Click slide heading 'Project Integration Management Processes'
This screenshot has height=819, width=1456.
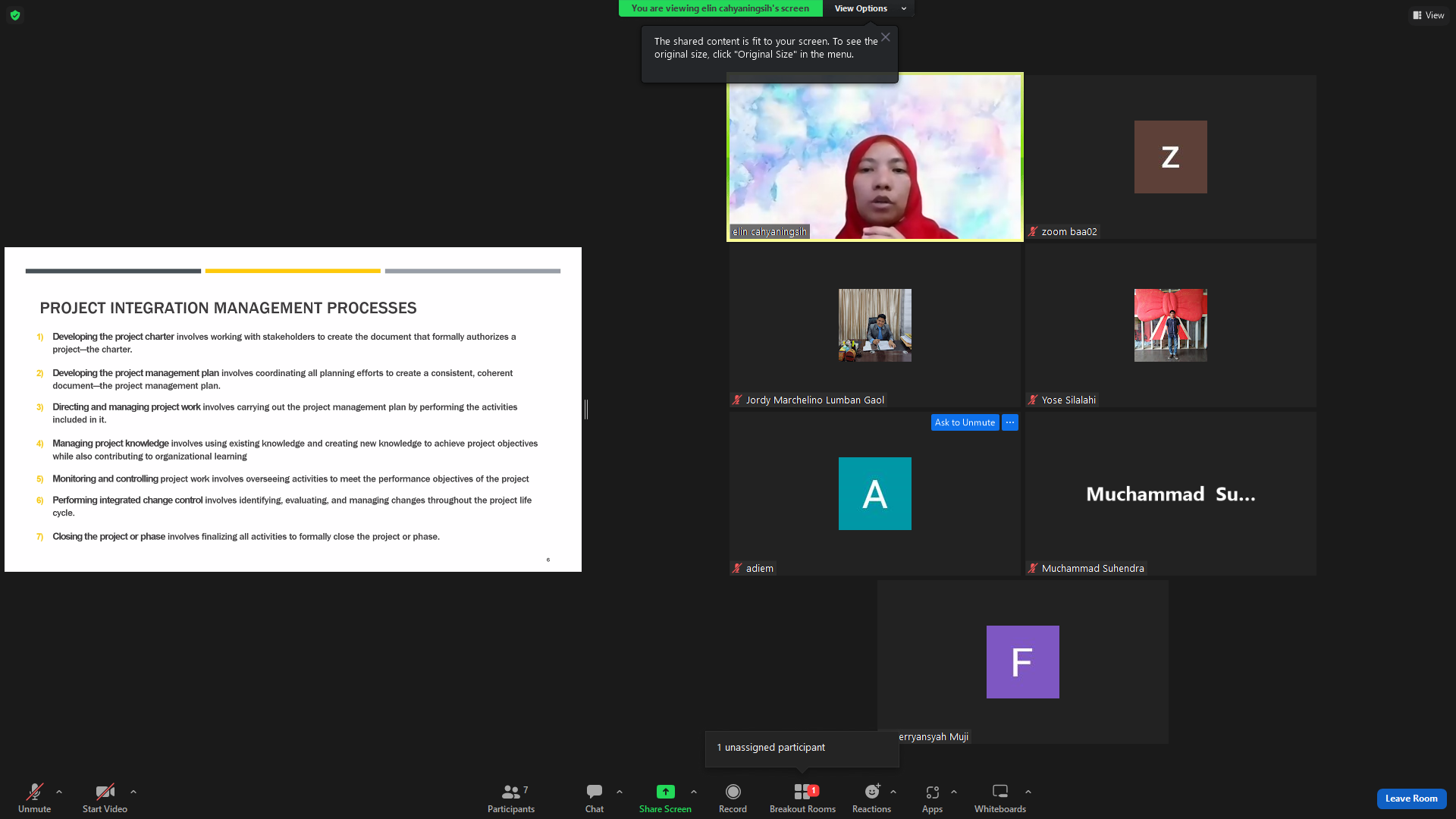(228, 308)
